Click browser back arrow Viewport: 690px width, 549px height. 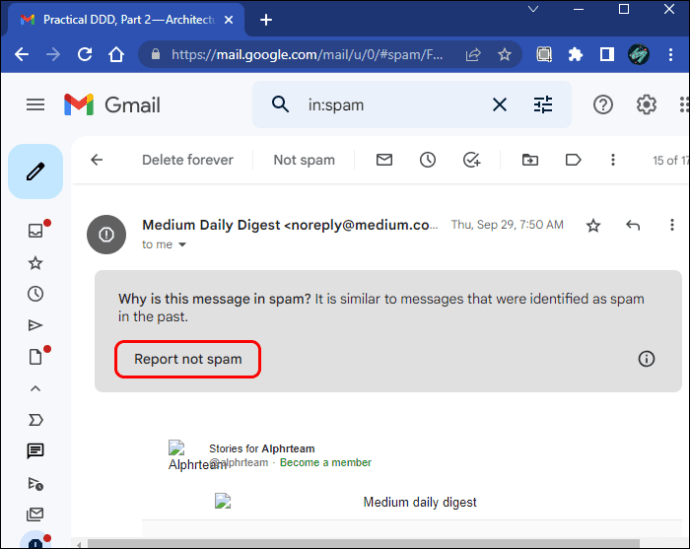pyautogui.click(x=22, y=55)
